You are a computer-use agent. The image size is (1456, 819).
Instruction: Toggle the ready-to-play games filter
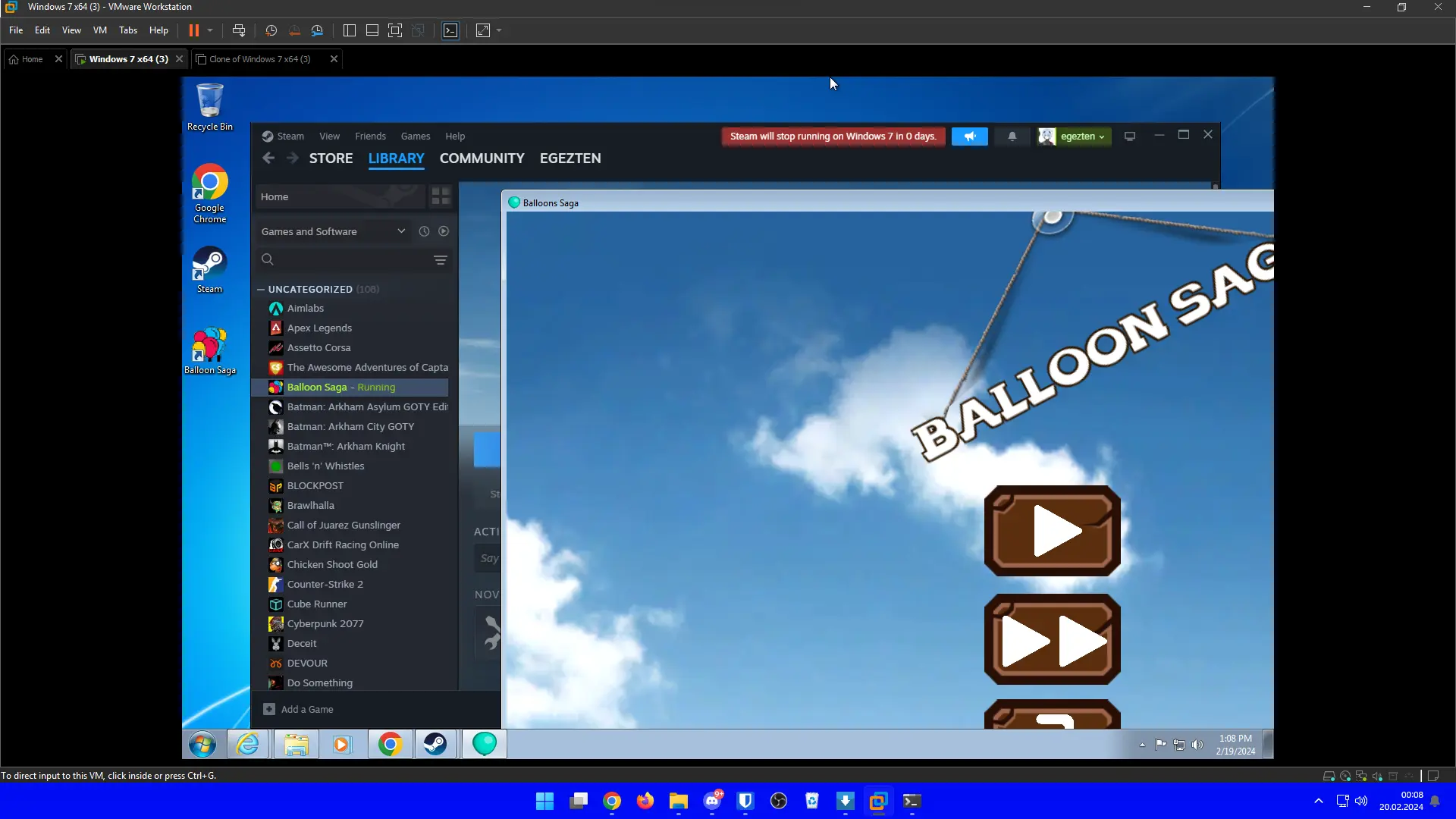point(444,231)
